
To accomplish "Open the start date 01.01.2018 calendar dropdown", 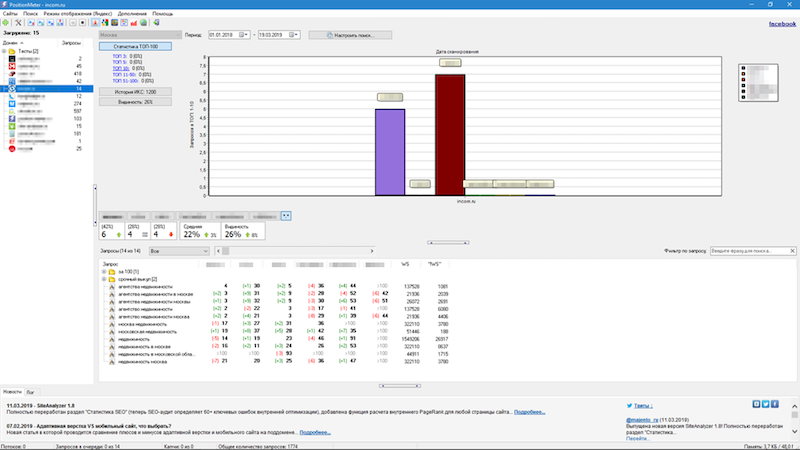I will [x=245, y=35].
